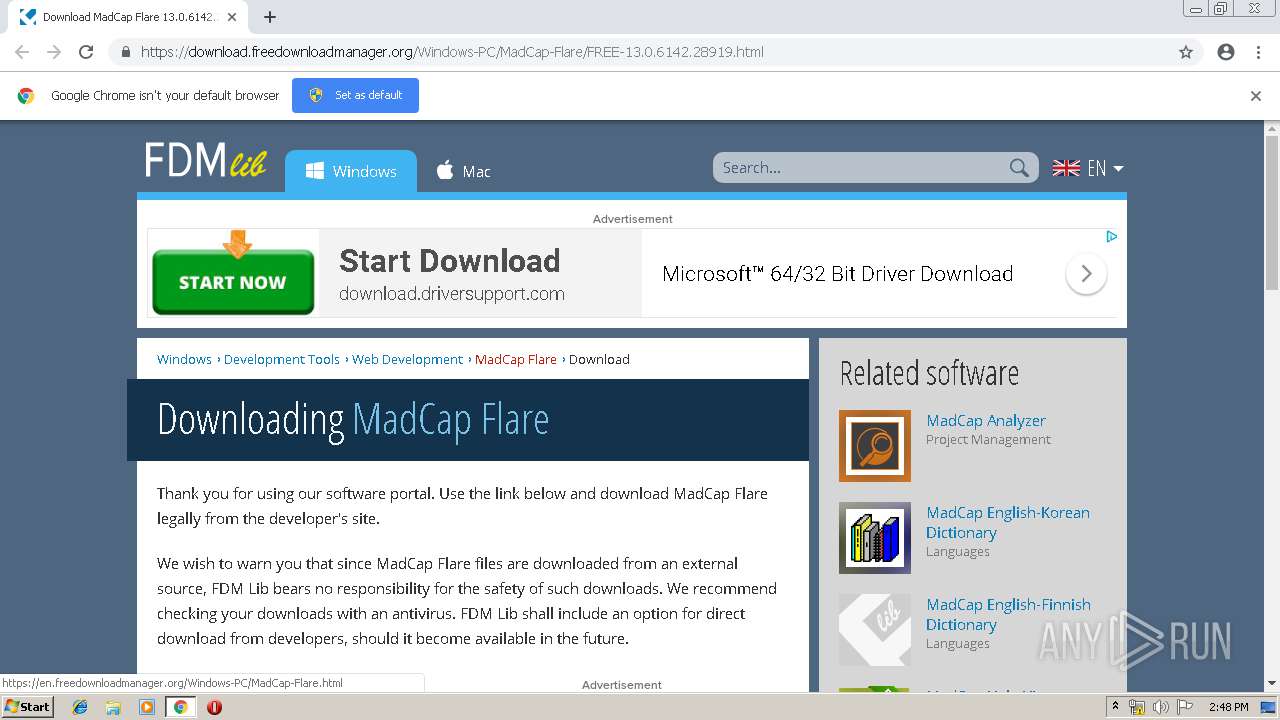Click the MadCap Analyzer icon thumbnail

point(875,446)
